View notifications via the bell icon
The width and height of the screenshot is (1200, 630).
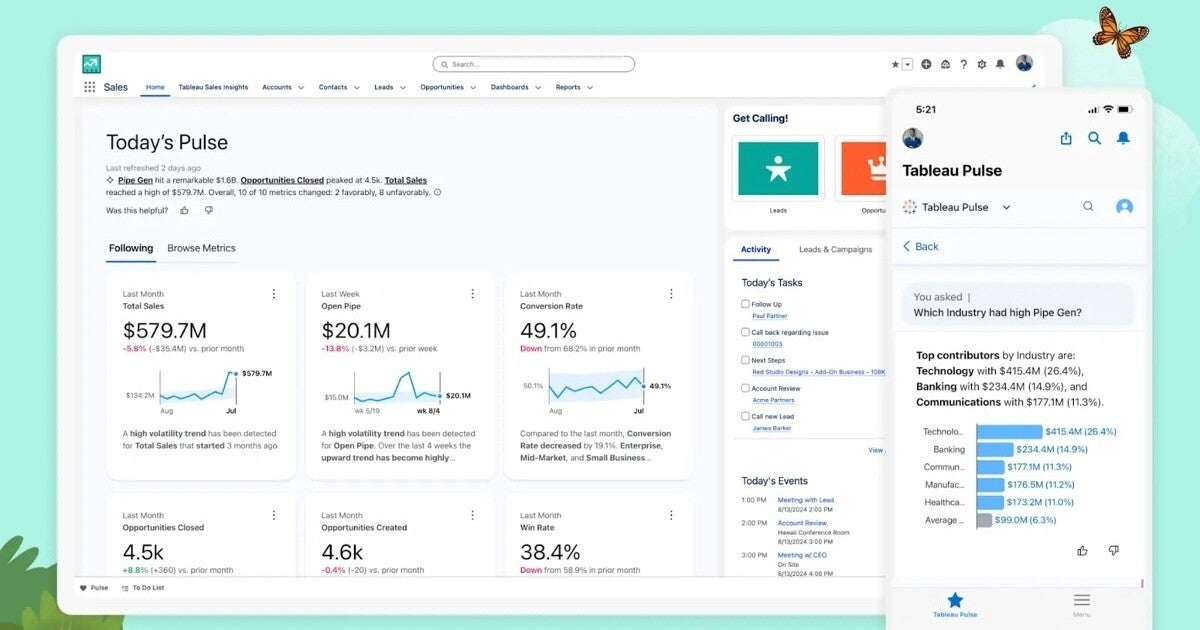[1000, 63]
